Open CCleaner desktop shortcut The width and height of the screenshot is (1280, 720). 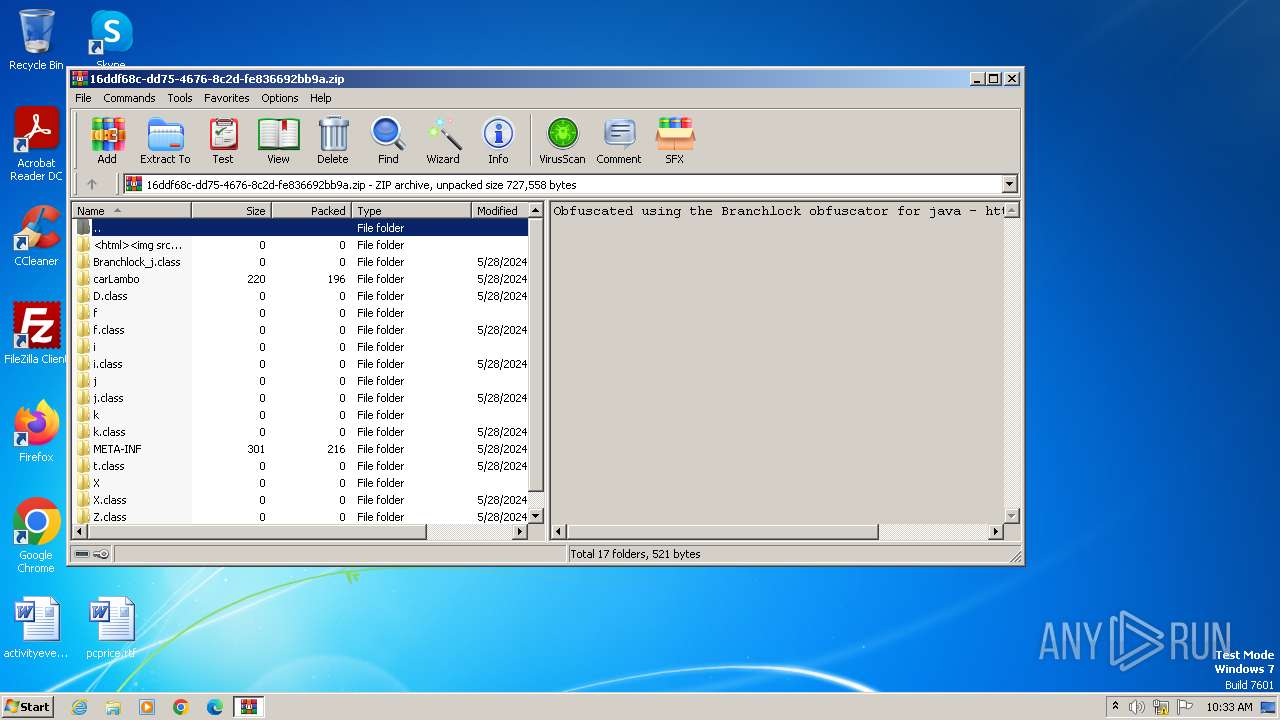(36, 235)
